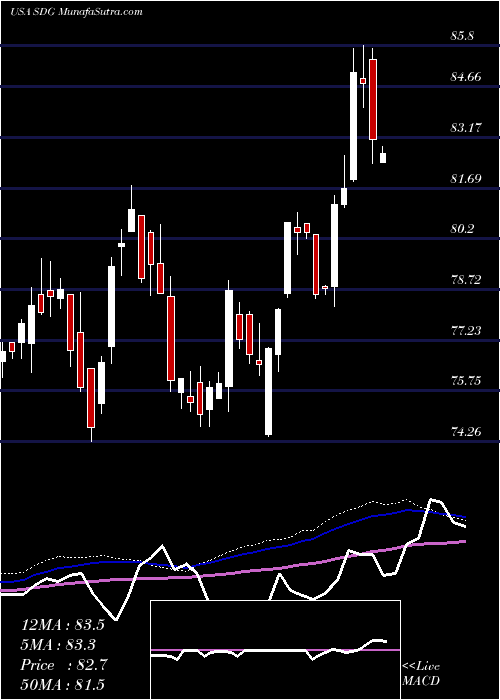Image resolution: width=500 pixels, height=700 pixels.
Task: Click the 78.72 price axis label
Action: coord(466,280)
